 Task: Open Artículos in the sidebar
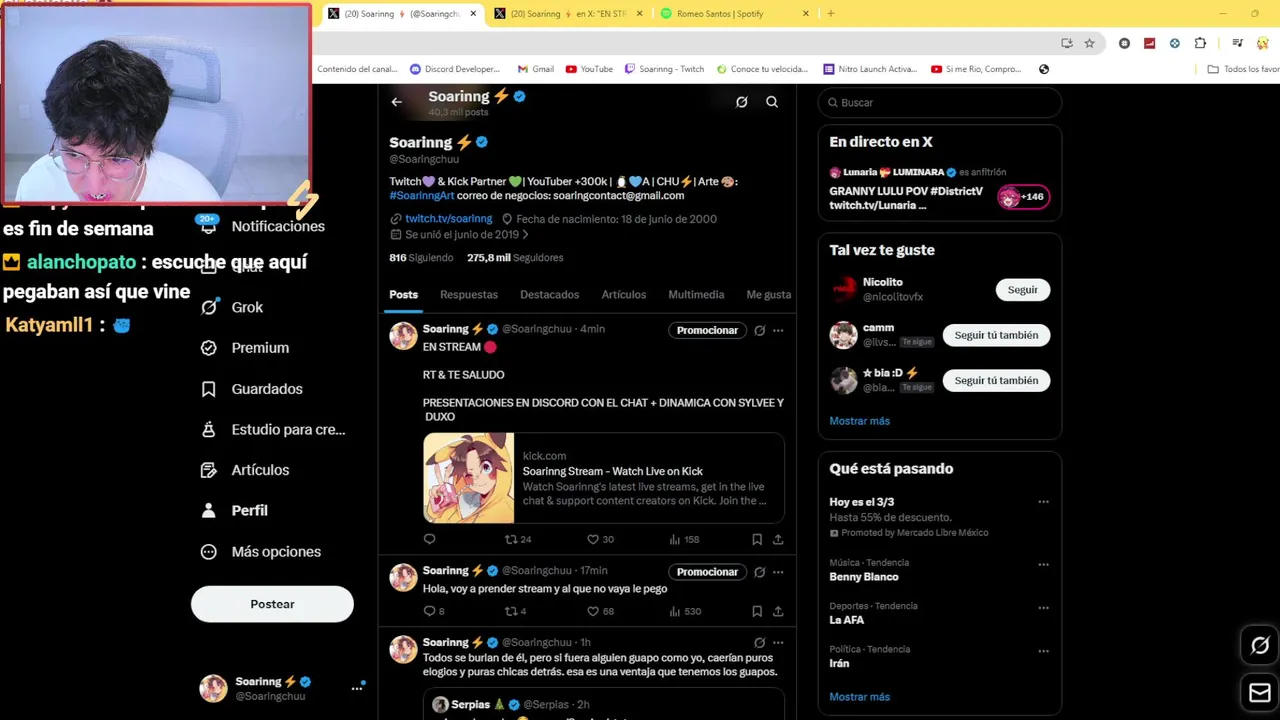pos(245,470)
